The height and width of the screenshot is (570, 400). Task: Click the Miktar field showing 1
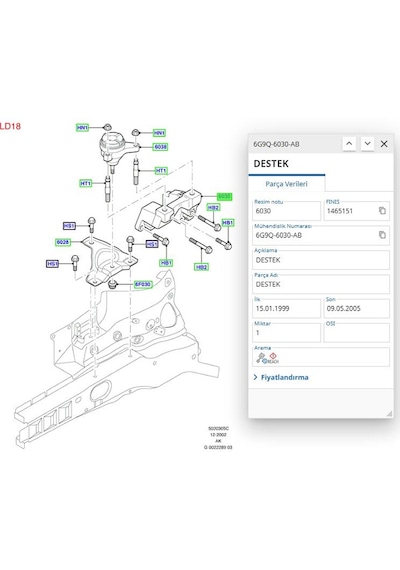click(x=287, y=333)
